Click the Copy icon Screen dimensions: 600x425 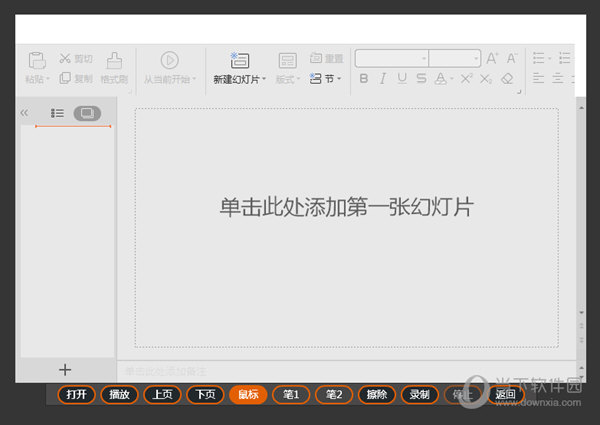pyautogui.click(x=65, y=78)
